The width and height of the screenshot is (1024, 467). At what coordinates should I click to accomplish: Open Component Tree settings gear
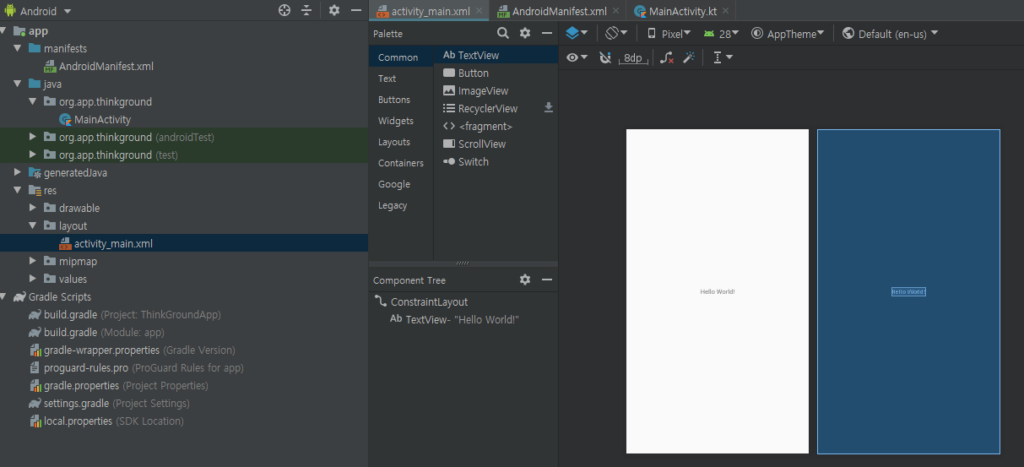pos(525,280)
